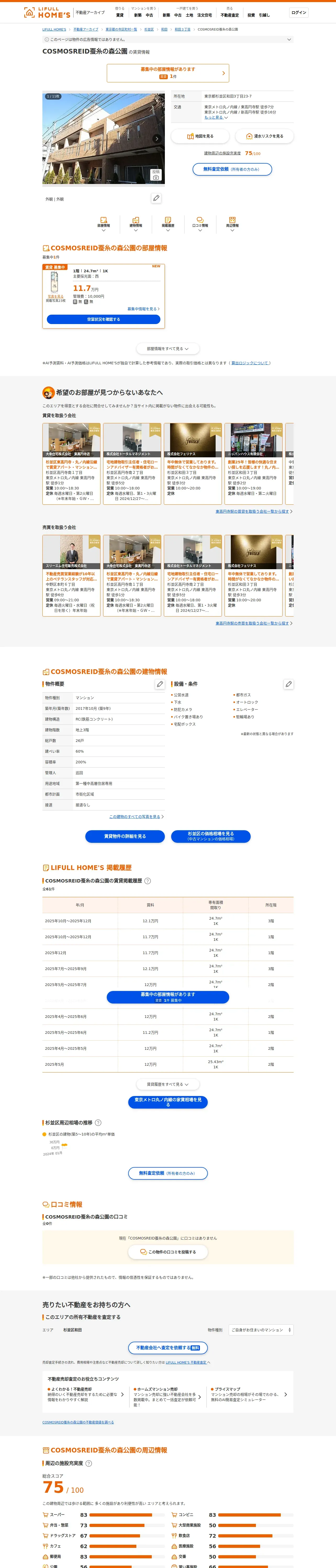Click the pencil icon beside 設備・条件
This screenshot has width=336, height=1568.
point(288,684)
